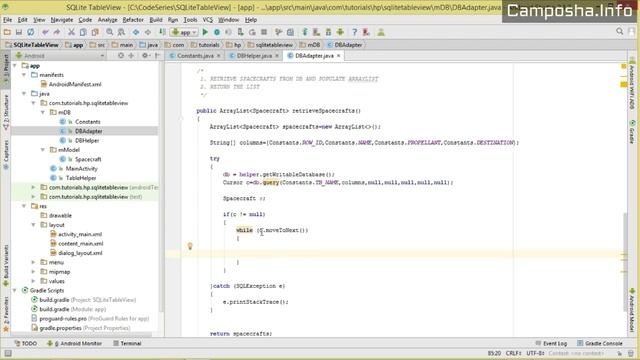This screenshot has height=360, width=640.
Task: Click the Open folder toolbar icon
Action: [7, 32]
